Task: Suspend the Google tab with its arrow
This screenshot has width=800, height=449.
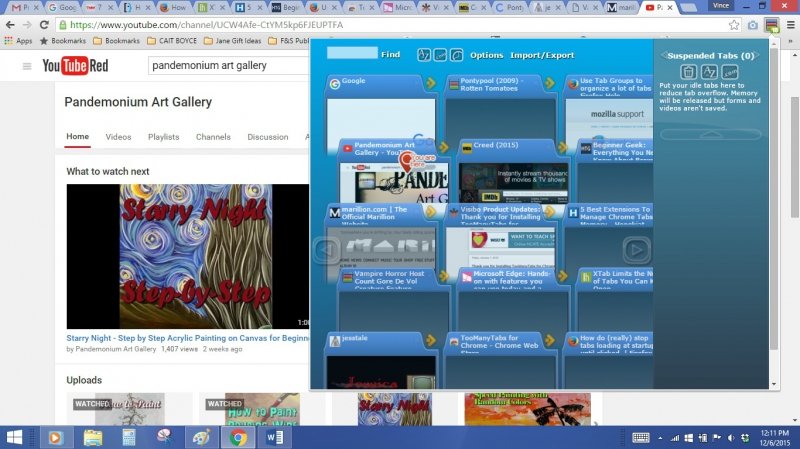Action: [x=431, y=83]
